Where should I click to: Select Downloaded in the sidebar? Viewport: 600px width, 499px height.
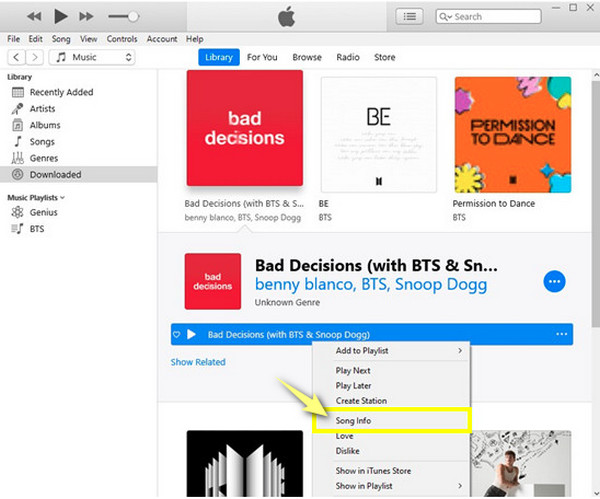(x=78, y=174)
